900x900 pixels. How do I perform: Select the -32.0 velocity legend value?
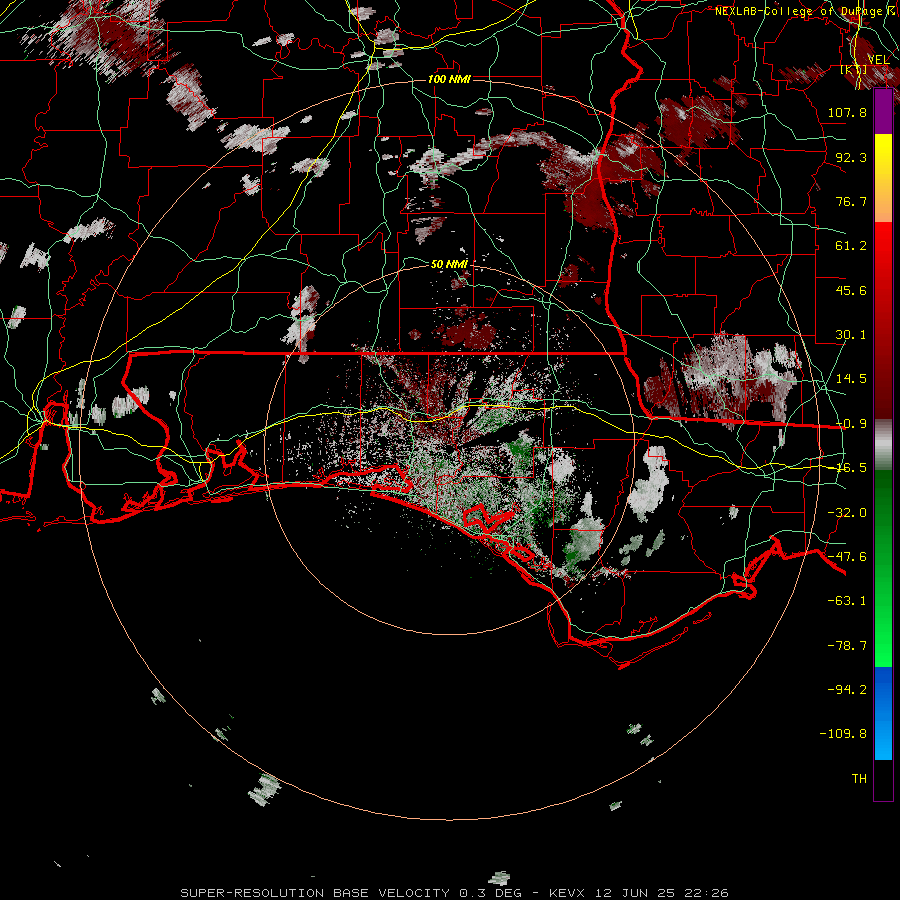coord(847,513)
